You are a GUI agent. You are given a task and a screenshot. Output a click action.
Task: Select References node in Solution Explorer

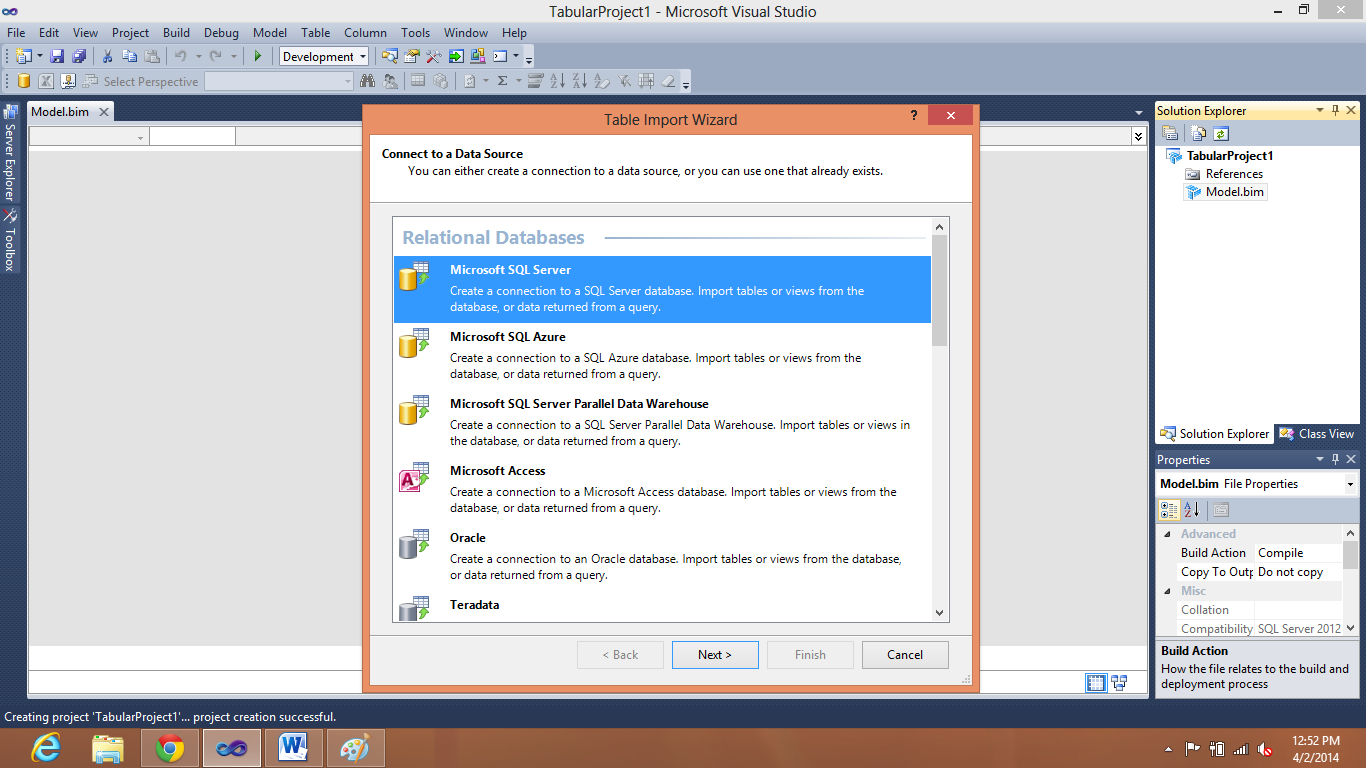pos(1234,174)
